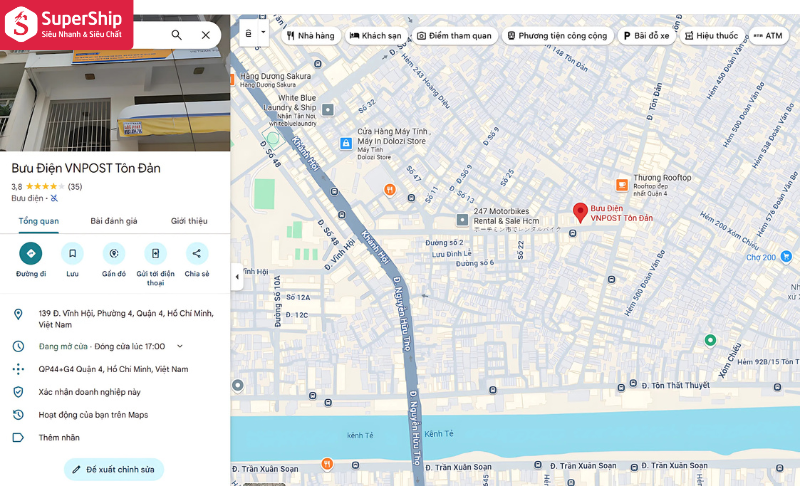Screen dimensions: 800x500
Task: Save the place with the Lưu icon
Action: 72,254
